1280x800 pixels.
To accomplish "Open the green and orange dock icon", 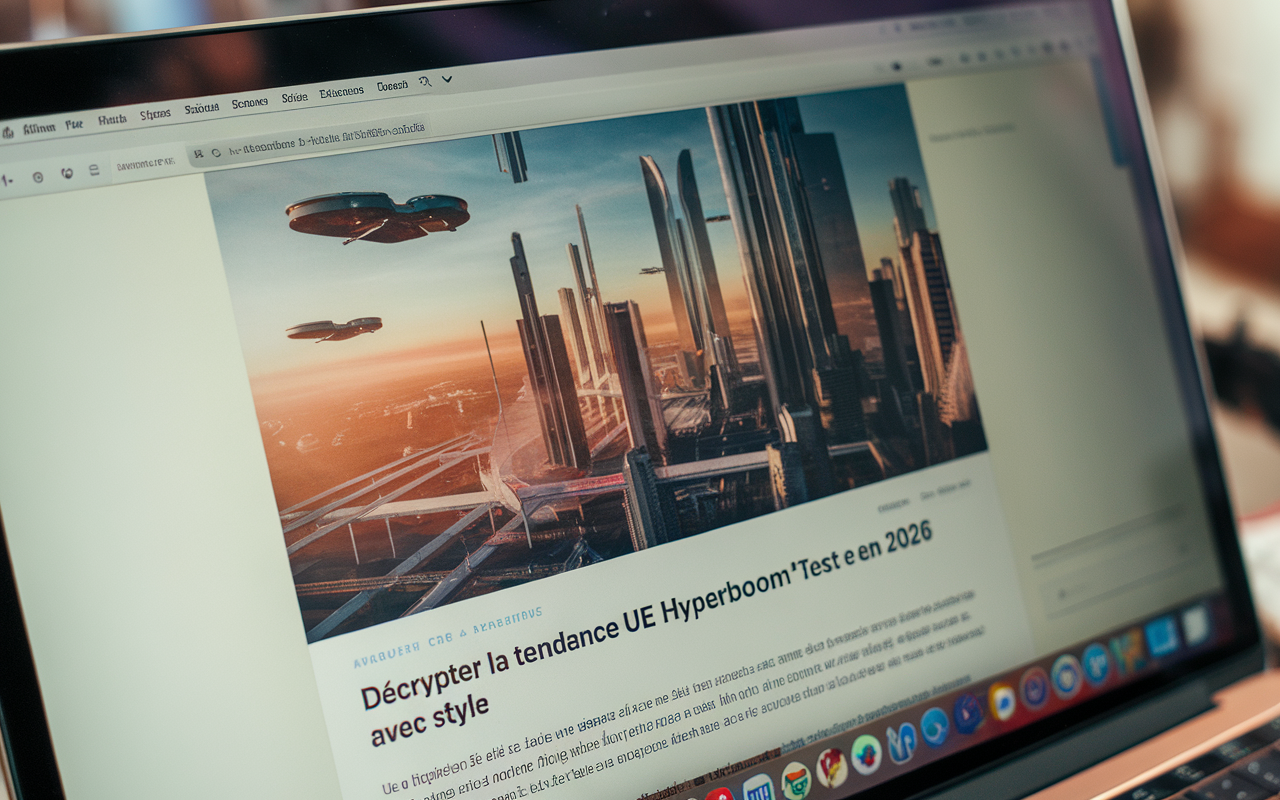I will [x=795, y=779].
